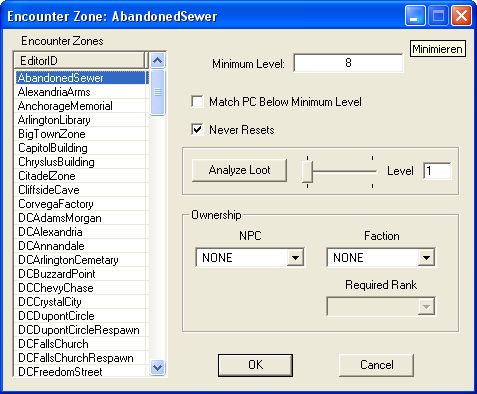Select the DCFallsChurch zone
477x394 pixels.
point(81,344)
